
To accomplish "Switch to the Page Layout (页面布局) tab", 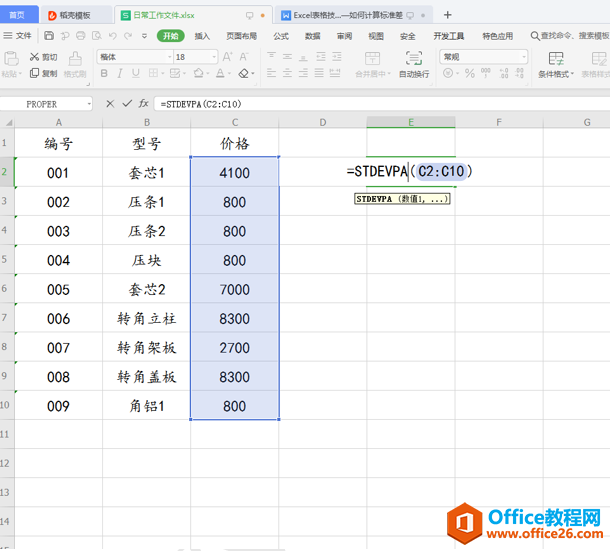I will [242, 36].
